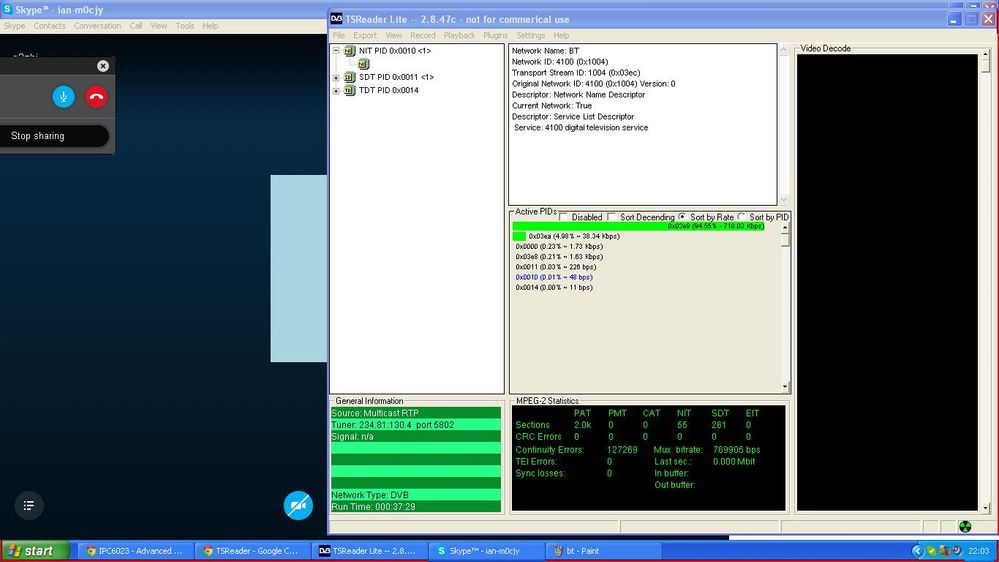Select Sort by Rate radio button
The image size is (999, 562).
682,217
